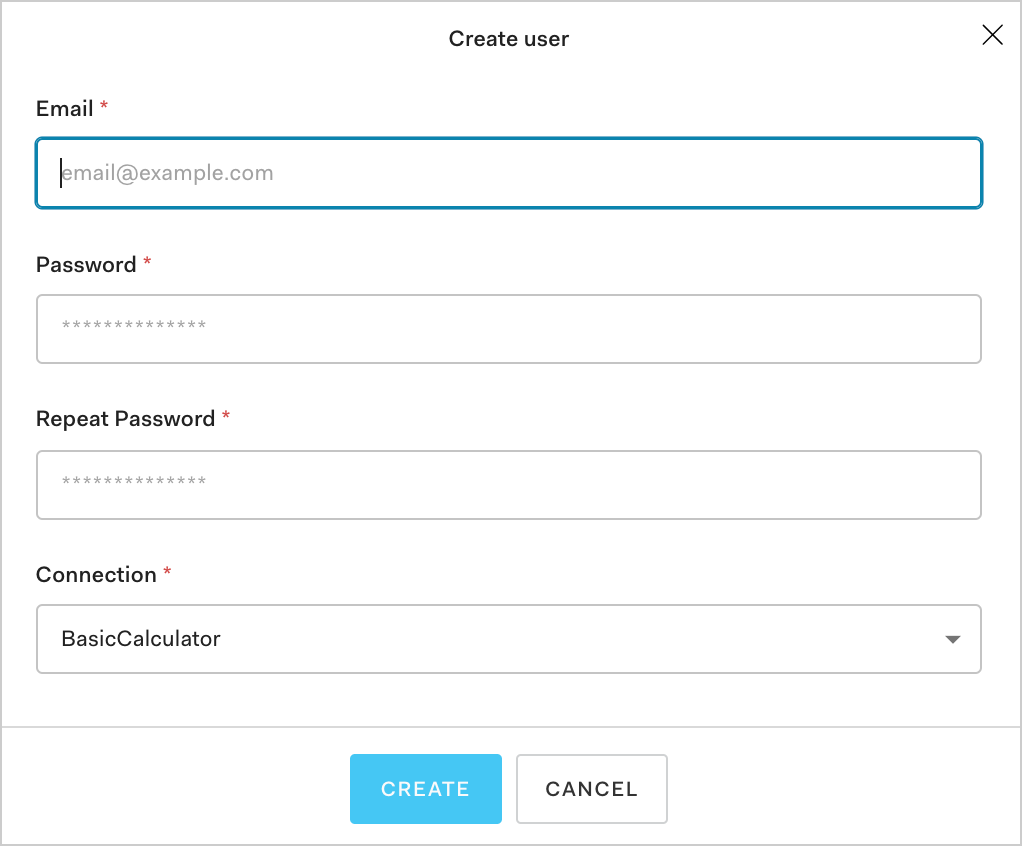The width and height of the screenshot is (1022, 846).
Task: Close the Create user dialog with X
Action: point(992,36)
